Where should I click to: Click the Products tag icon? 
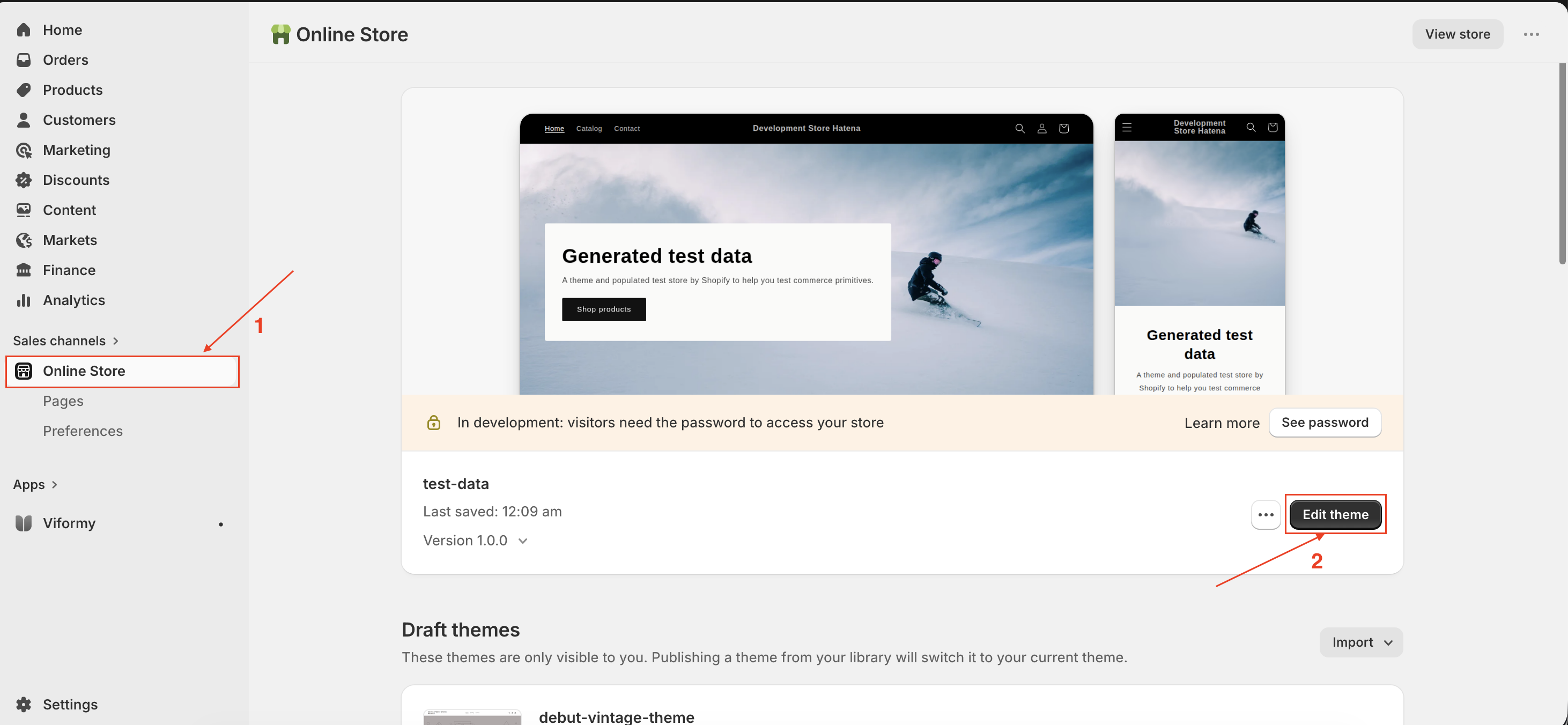24,90
